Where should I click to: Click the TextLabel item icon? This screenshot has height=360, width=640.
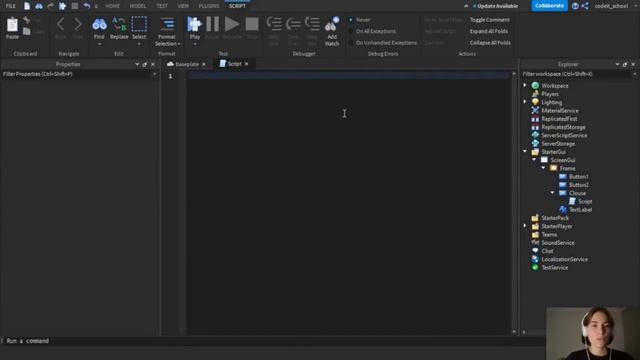click(x=563, y=209)
